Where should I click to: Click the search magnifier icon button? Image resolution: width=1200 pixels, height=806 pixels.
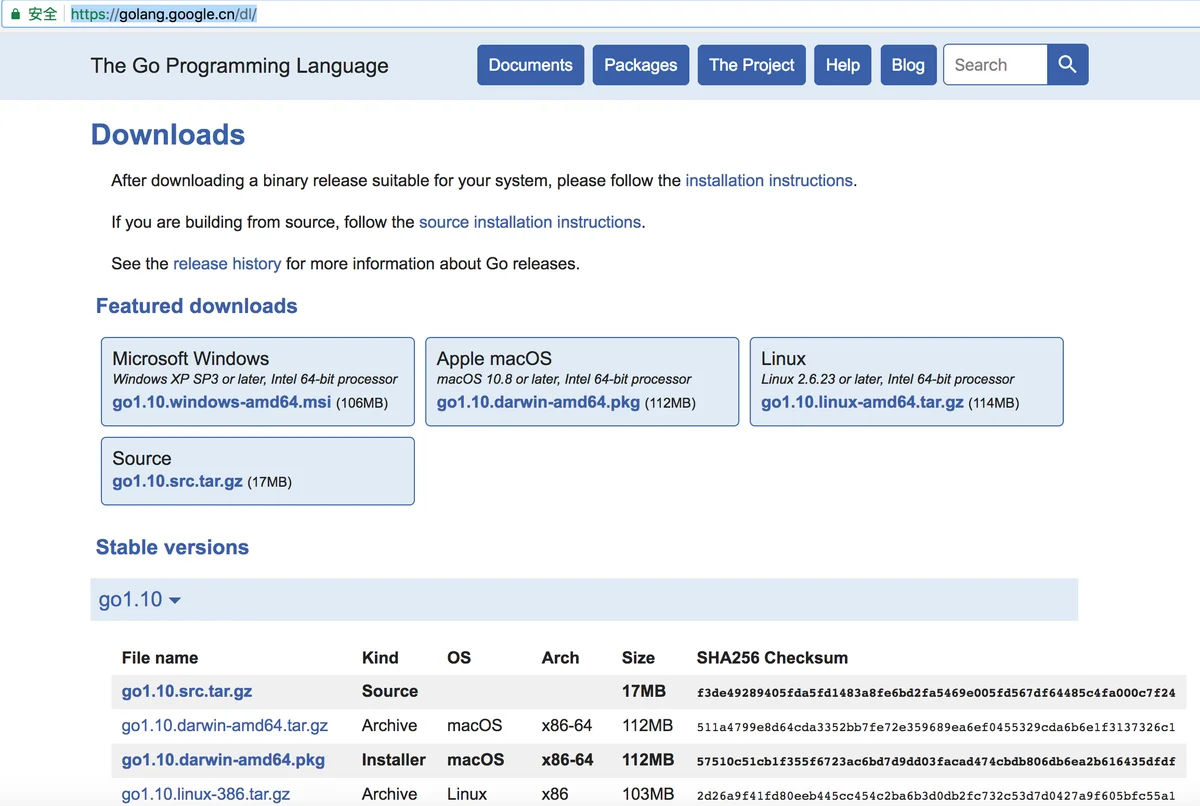tap(1067, 65)
